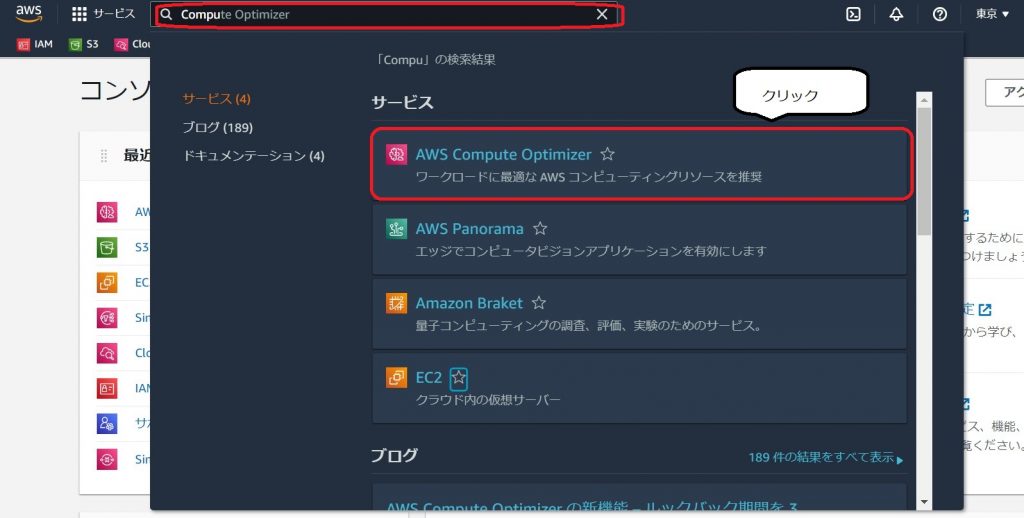Click the エッジでコンピュータビジョン description text
The image size is (1024, 518).
pyautogui.click(x=590, y=251)
